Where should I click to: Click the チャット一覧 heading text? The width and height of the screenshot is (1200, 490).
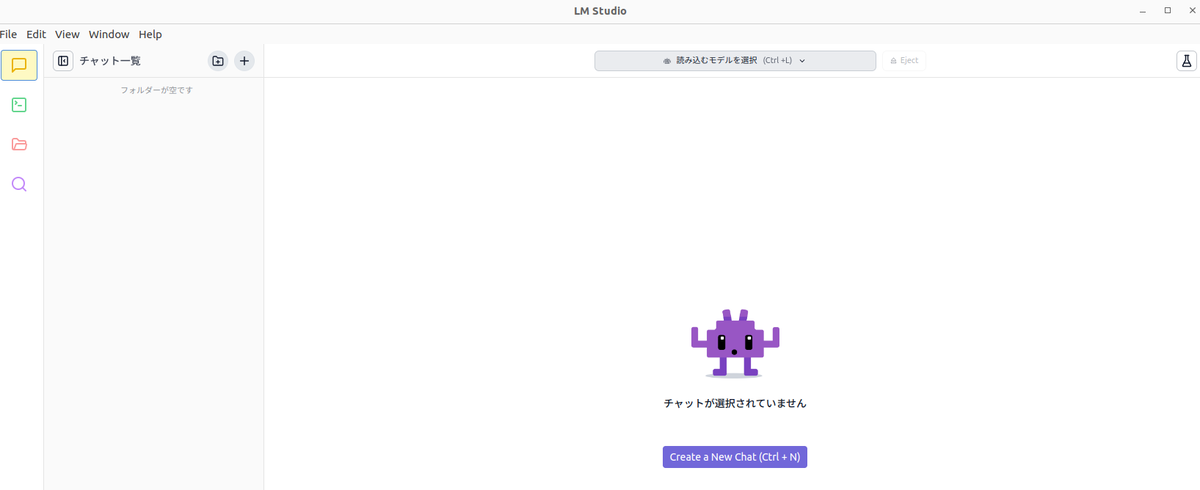[110, 61]
